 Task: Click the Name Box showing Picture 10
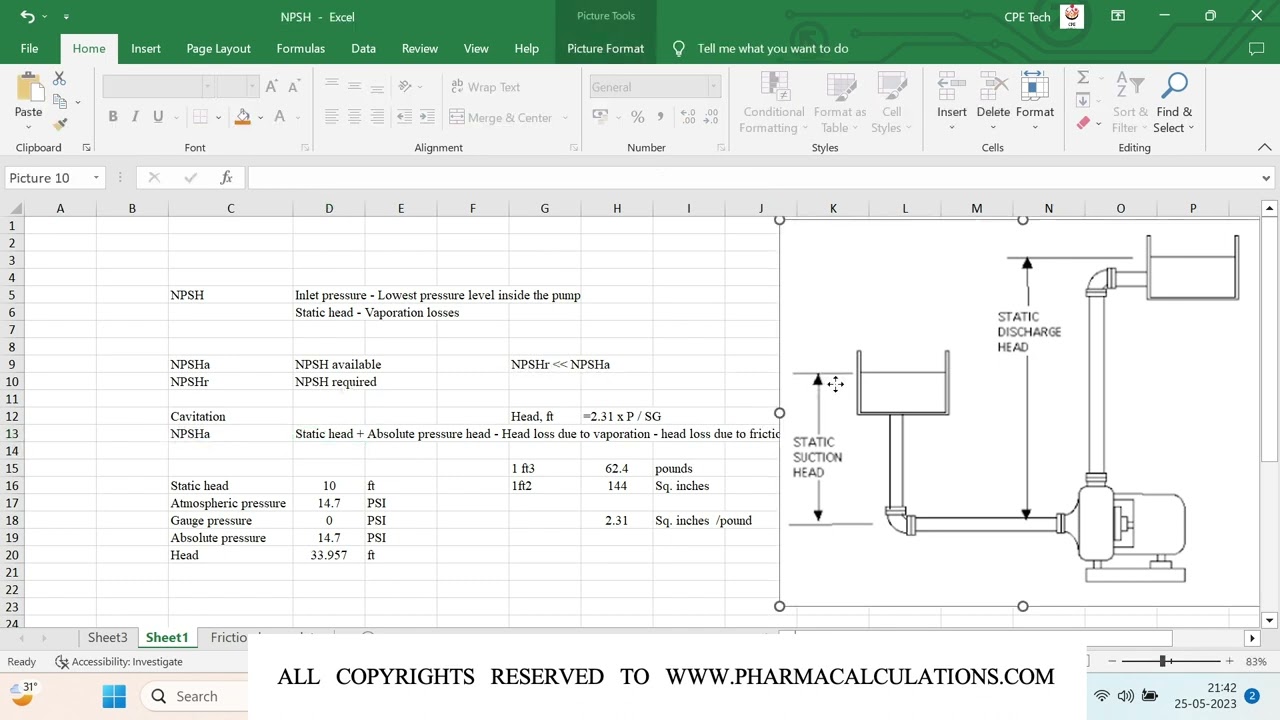(47, 178)
